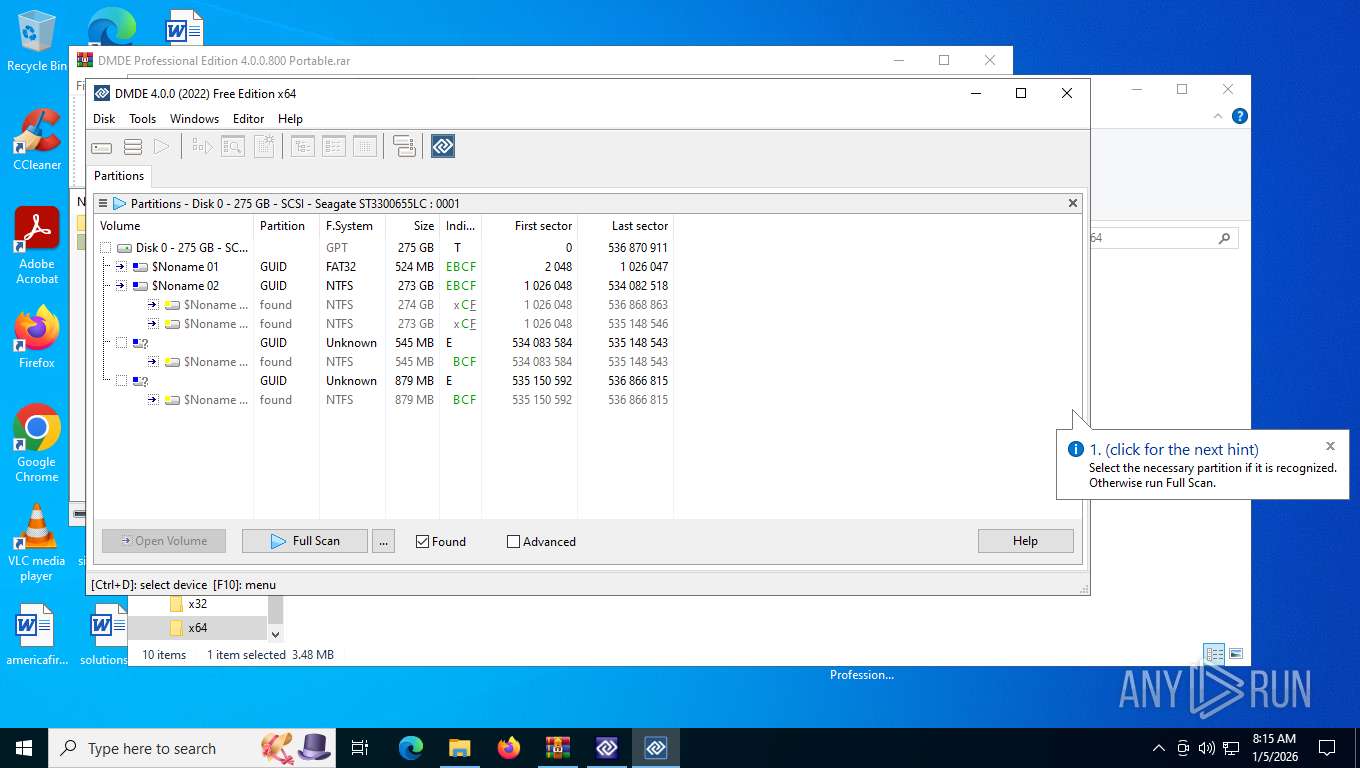Click arrow icon of found 545 MB volume

click(x=153, y=362)
